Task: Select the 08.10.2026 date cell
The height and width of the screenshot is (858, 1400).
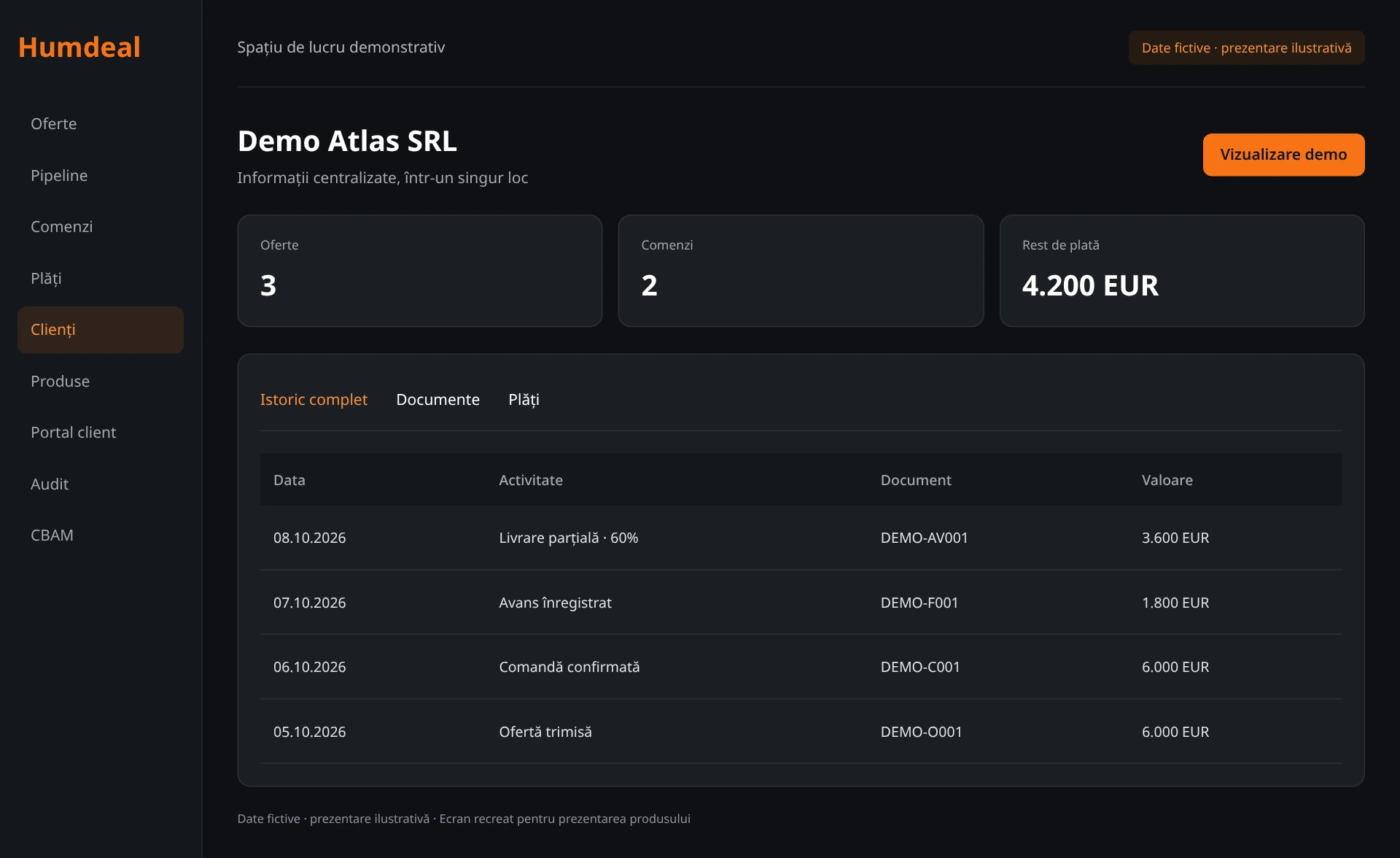Action: pyautogui.click(x=310, y=538)
